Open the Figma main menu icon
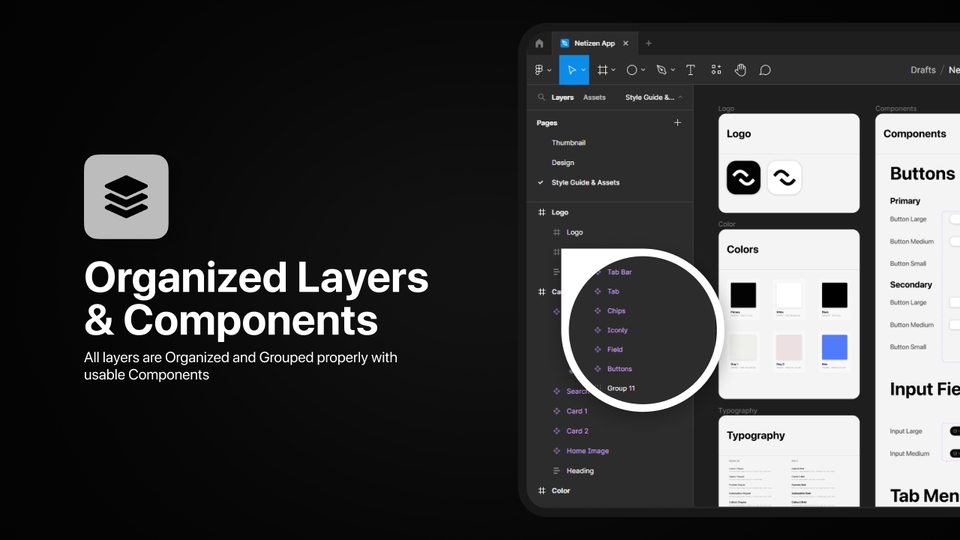Image resolution: width=960 pixels, height=540 pixels. pos(539,70)
